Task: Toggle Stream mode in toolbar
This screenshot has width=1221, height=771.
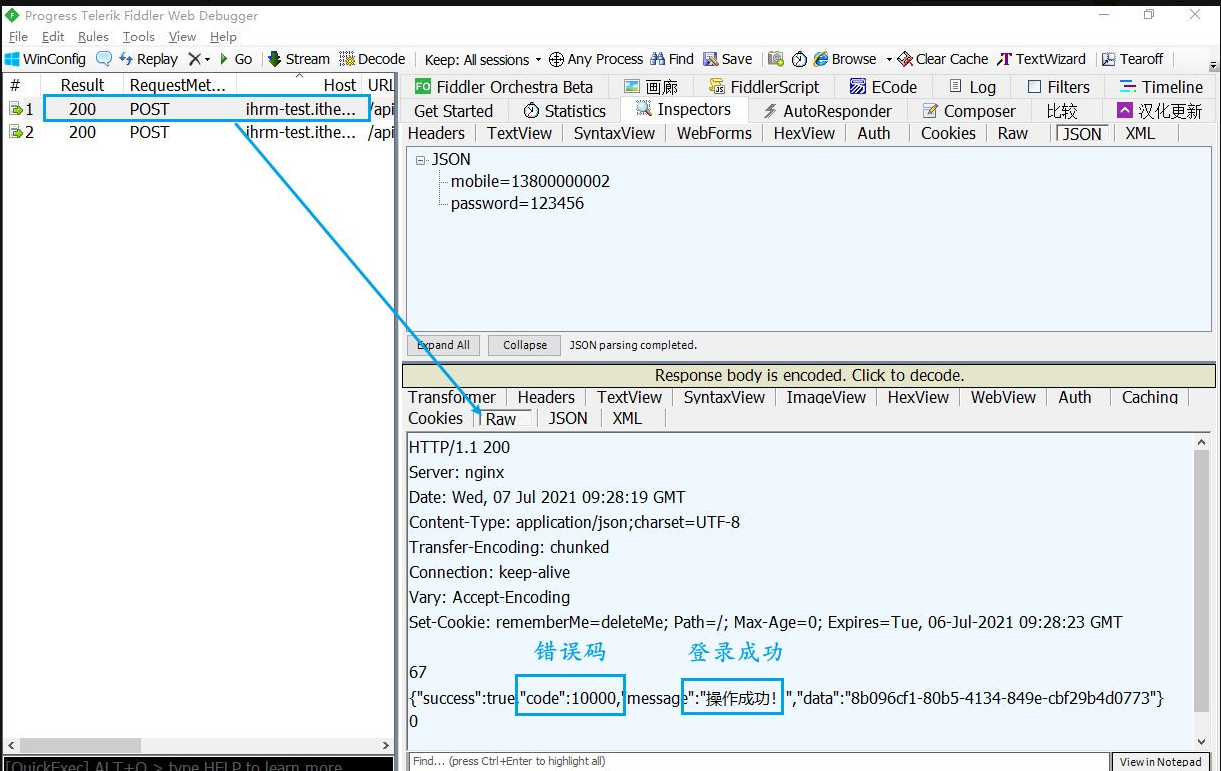Action: [299, 59]
